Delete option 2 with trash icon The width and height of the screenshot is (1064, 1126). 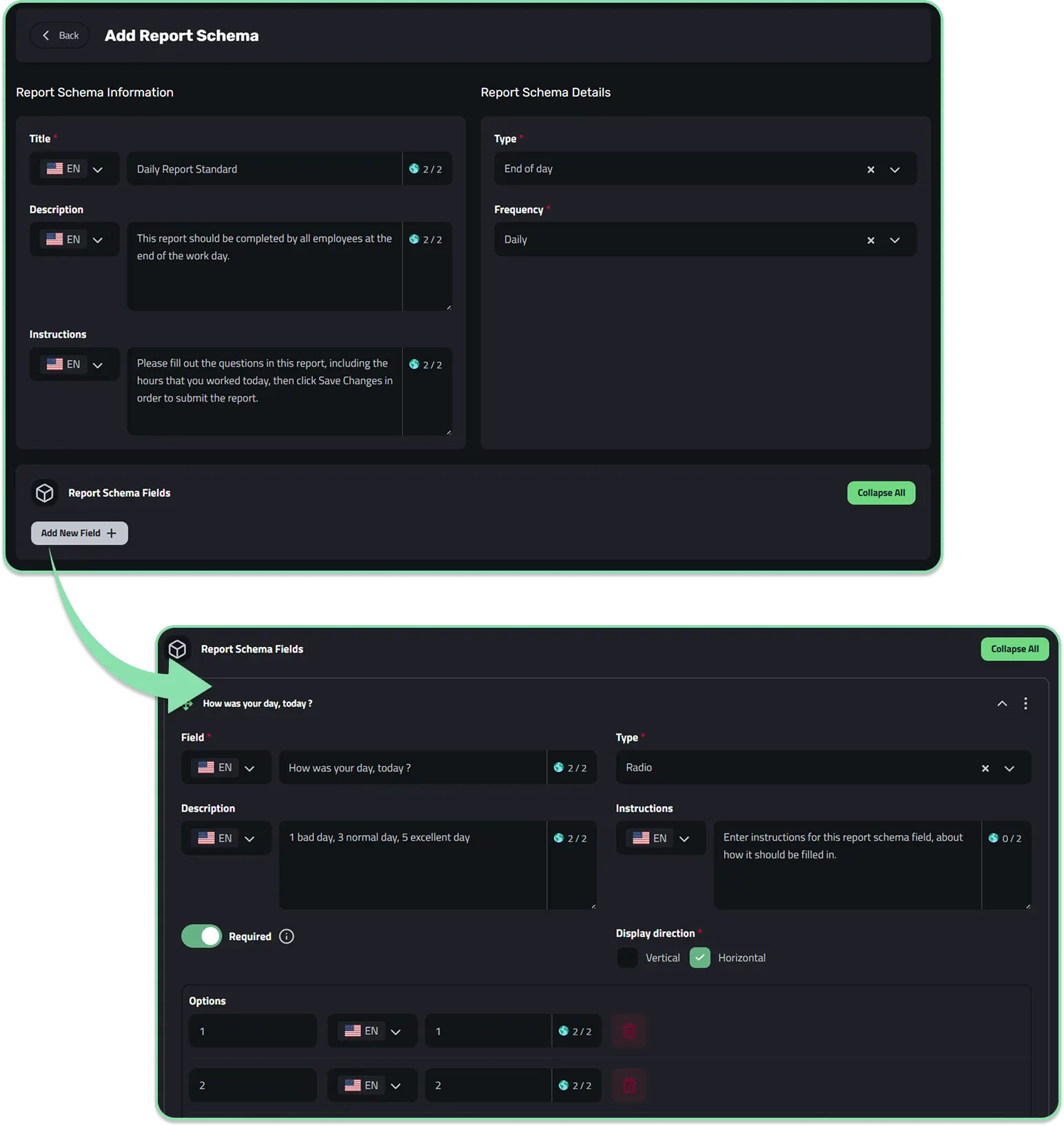[x=629, y=1085]
